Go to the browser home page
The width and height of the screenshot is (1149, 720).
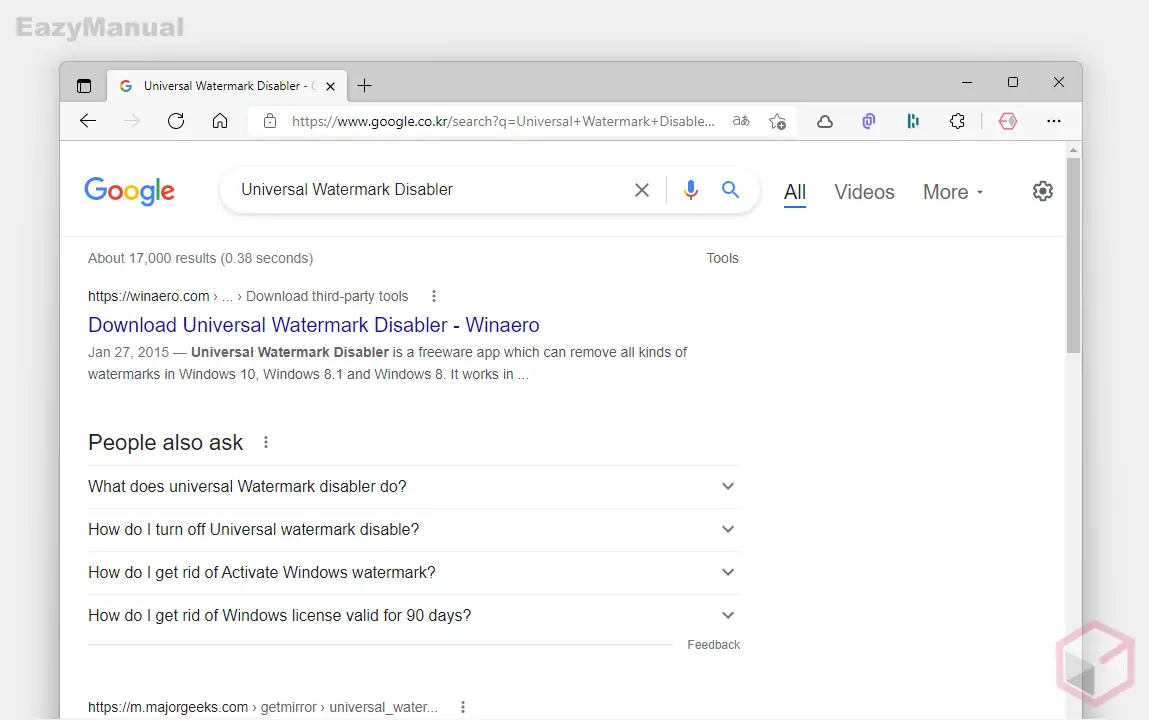pyautogui.click(x=220, y=121)
